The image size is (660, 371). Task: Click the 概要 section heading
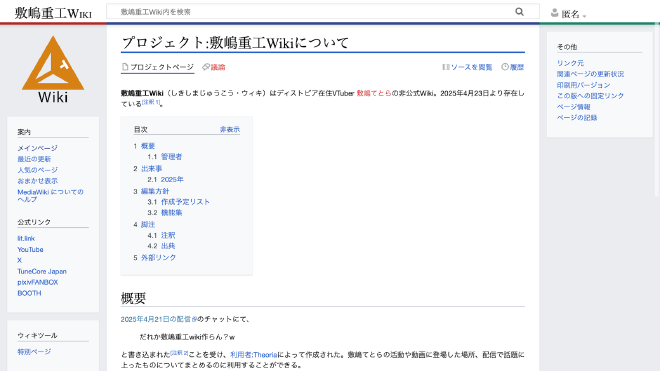pos(133,298)
